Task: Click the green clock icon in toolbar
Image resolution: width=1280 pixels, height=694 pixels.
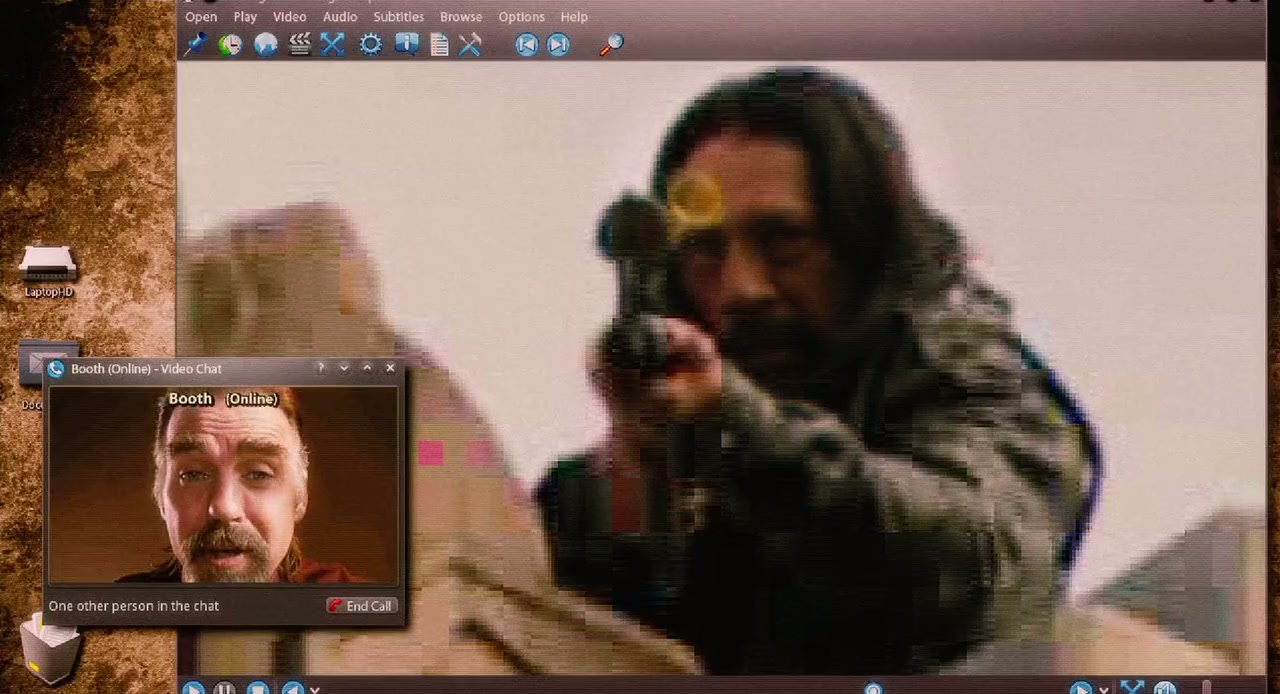Action: 230,45
